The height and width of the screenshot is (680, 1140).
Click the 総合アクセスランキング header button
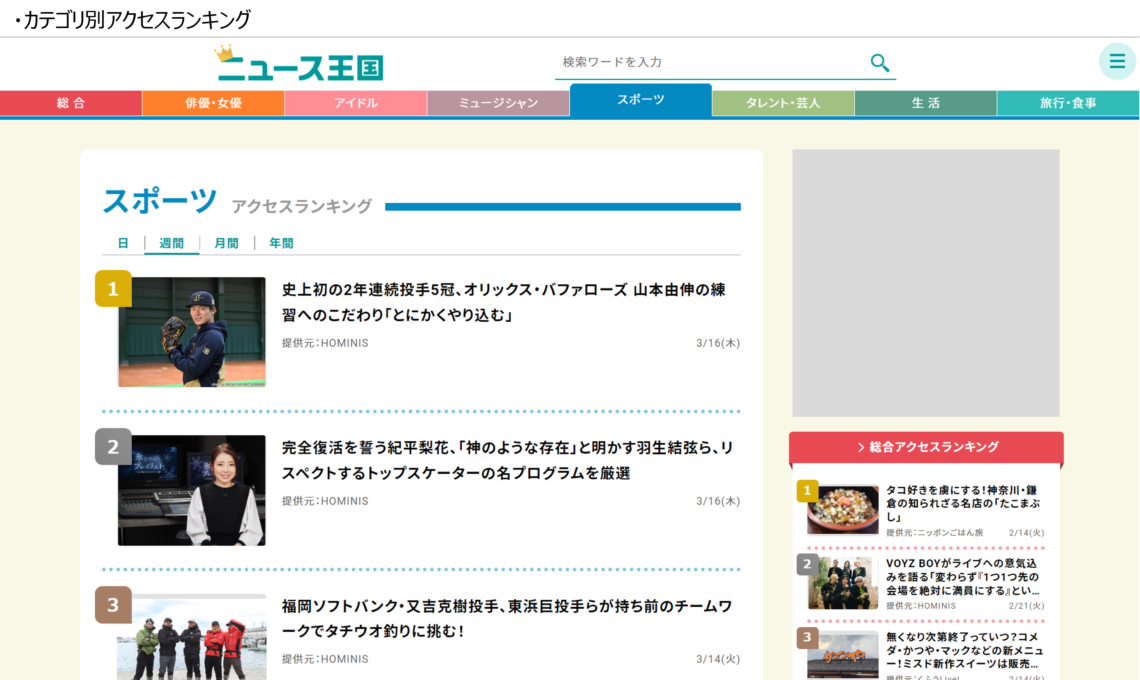(926, 447)
